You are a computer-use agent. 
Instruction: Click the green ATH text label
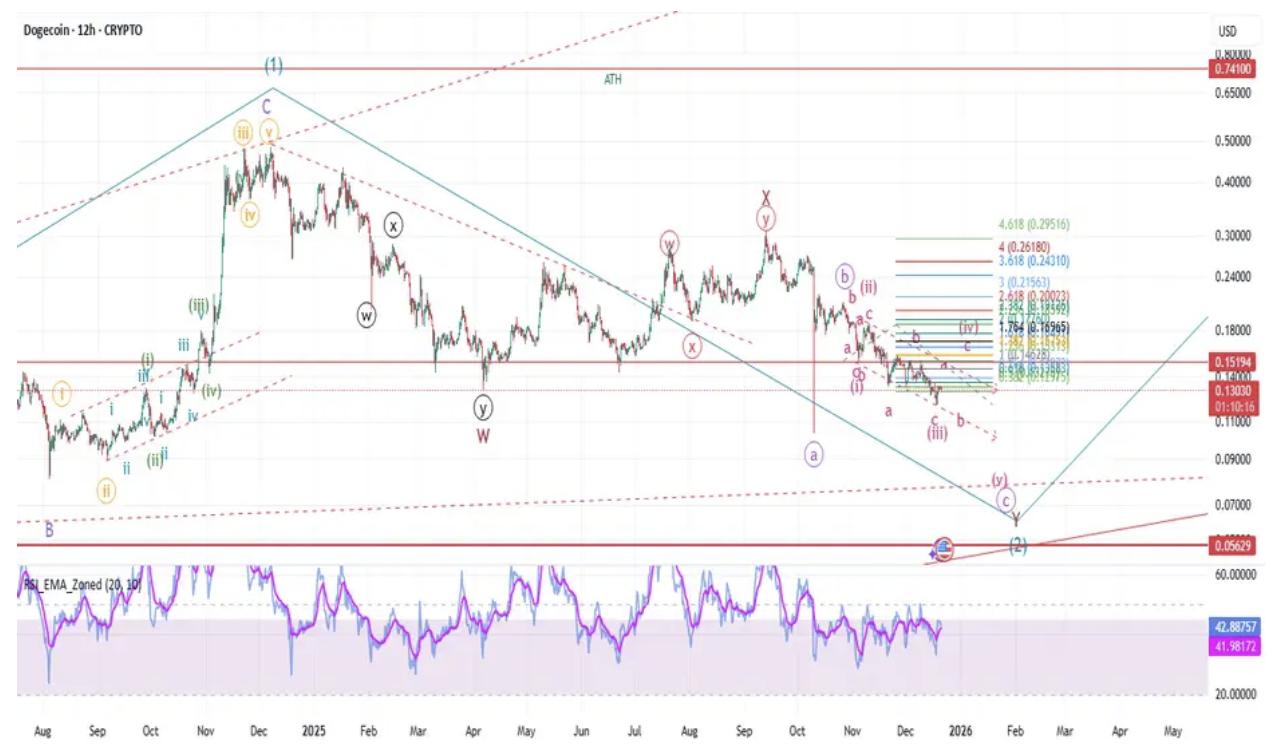pyautogui.click(x=613, y=79)
